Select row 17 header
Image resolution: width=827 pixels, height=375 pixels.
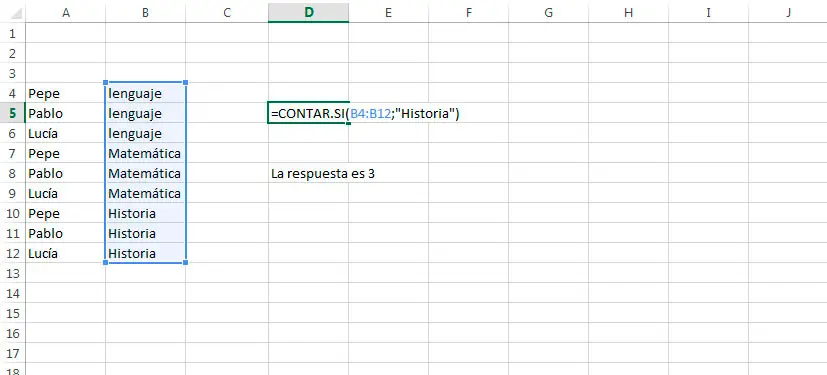(13, 354)
